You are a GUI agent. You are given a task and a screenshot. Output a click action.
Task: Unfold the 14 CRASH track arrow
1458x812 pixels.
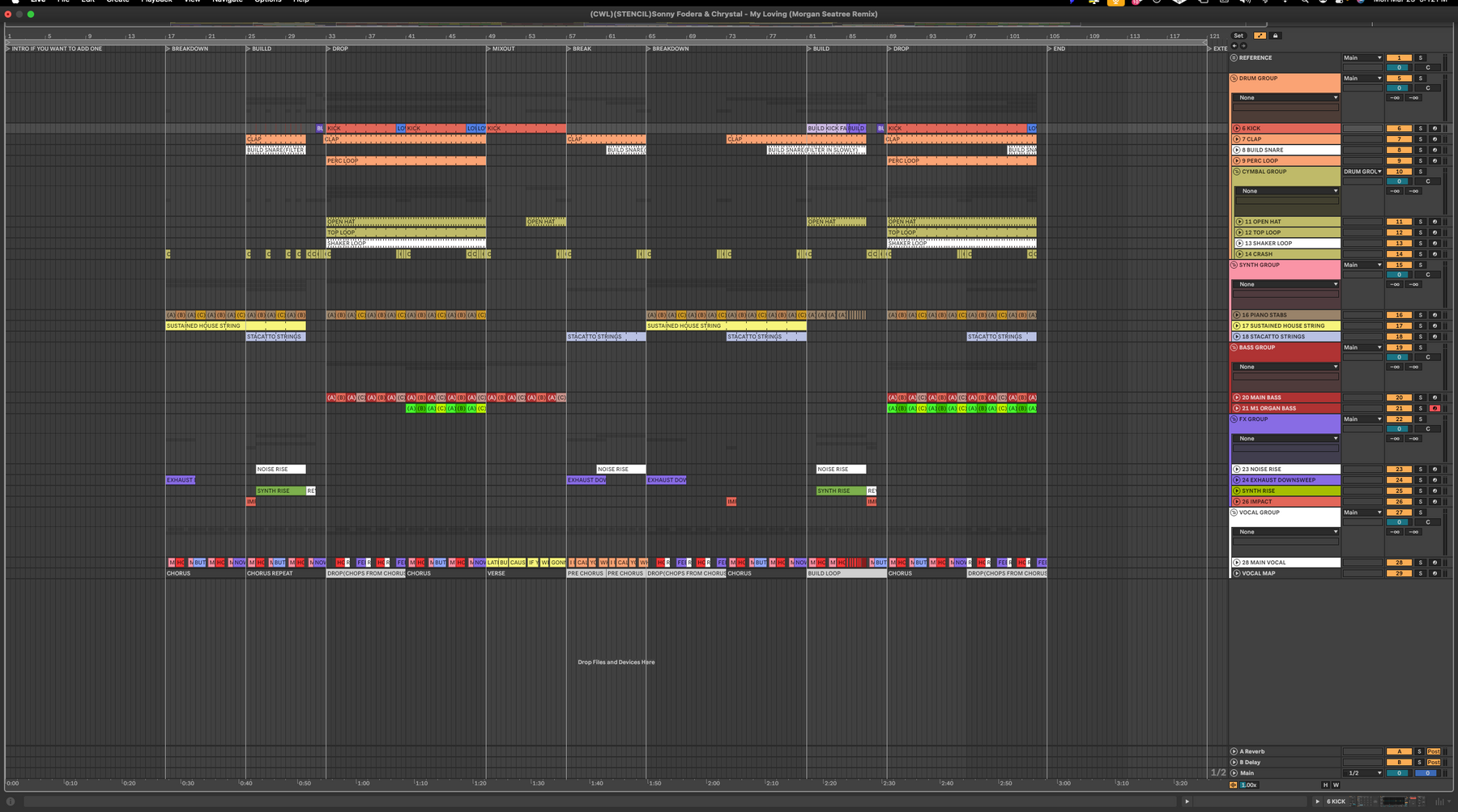[1239, 254]
